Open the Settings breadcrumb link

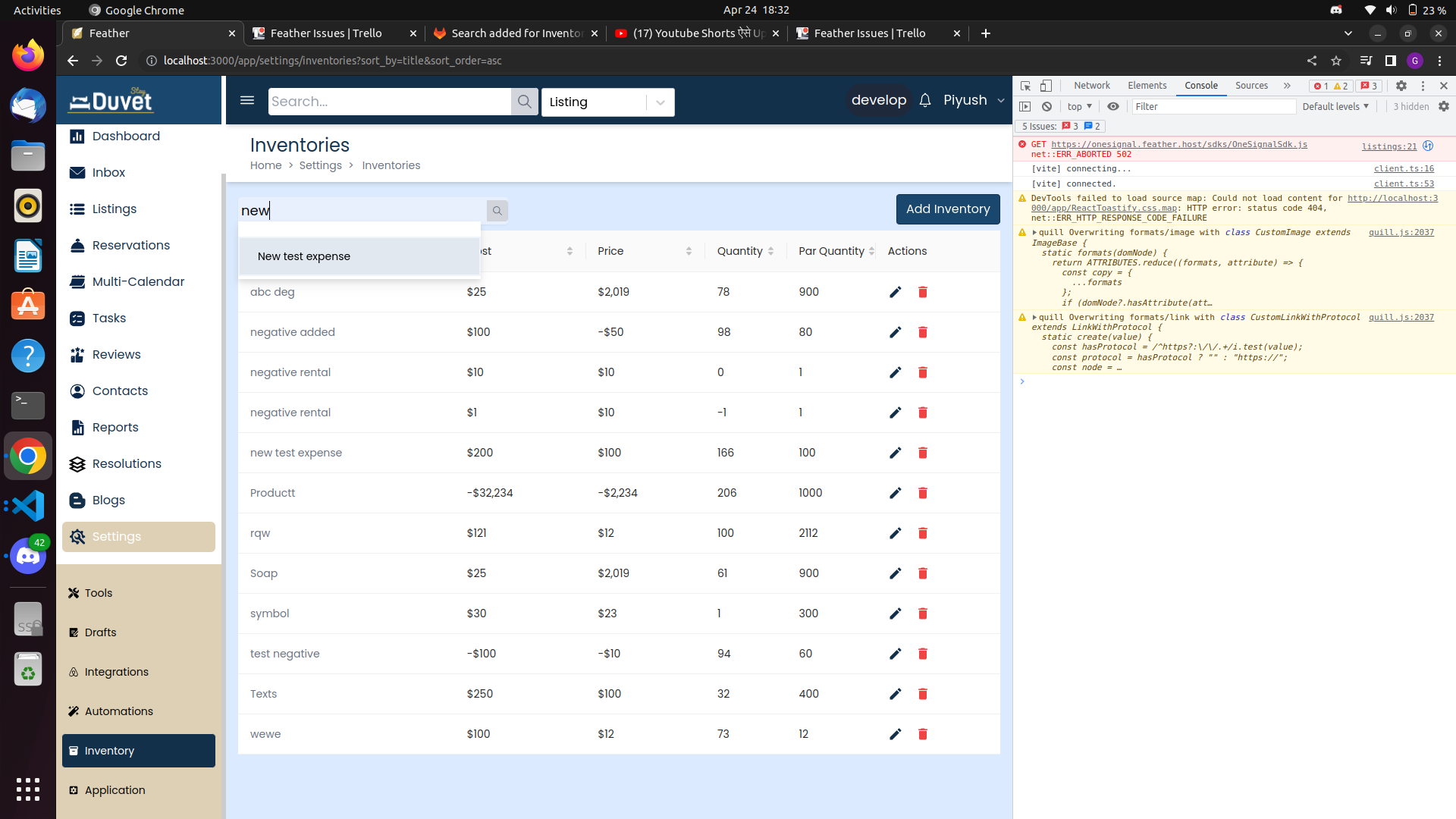click(320, 165)
